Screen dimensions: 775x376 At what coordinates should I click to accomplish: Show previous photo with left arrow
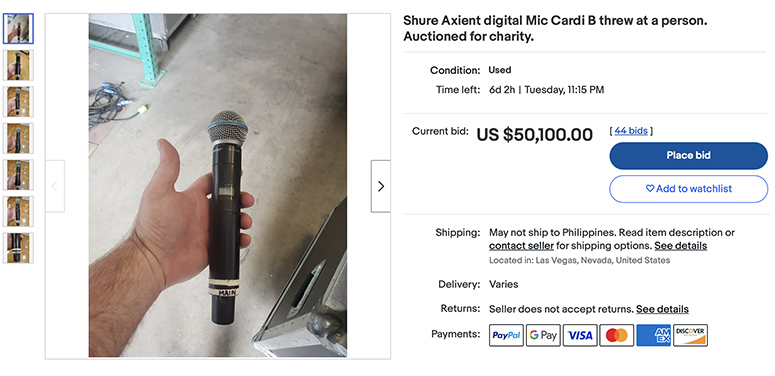(55, 186)
